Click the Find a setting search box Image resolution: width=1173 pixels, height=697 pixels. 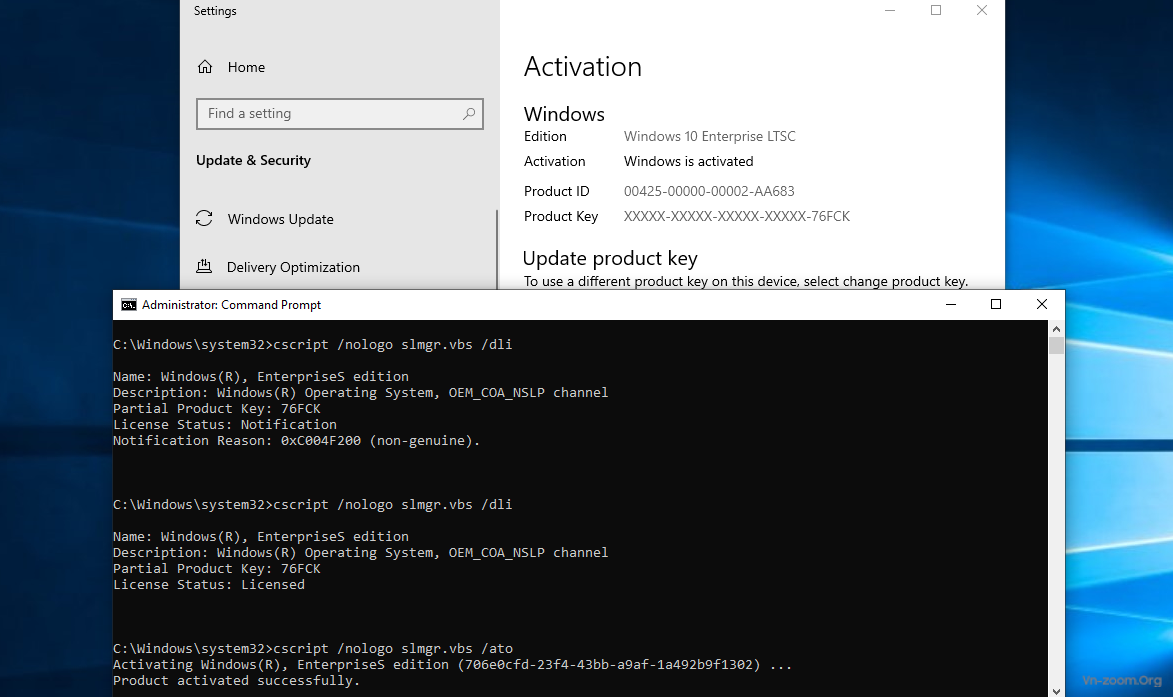(340, 114)
